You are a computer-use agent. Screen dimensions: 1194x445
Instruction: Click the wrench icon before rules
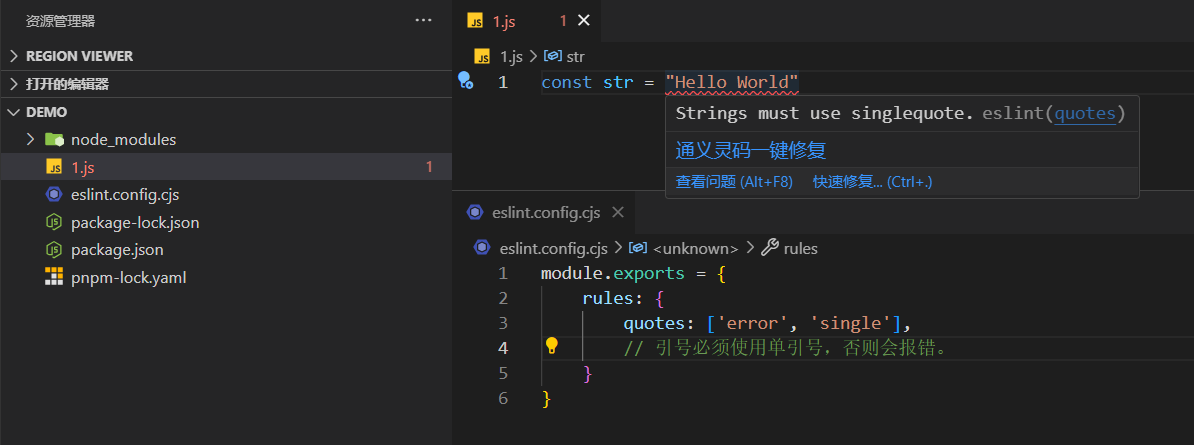click(770, 247)
